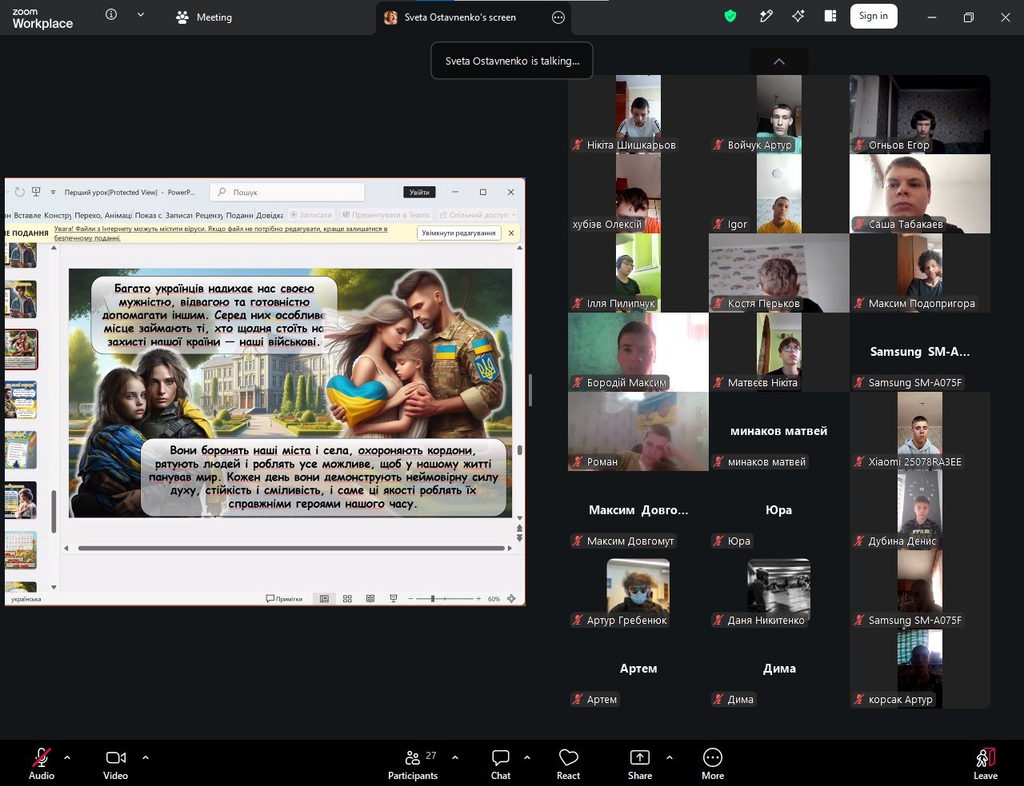1024x786 pixels.
Task: Collapse participant gallery with the up chevron
Action: coord(778,61)
